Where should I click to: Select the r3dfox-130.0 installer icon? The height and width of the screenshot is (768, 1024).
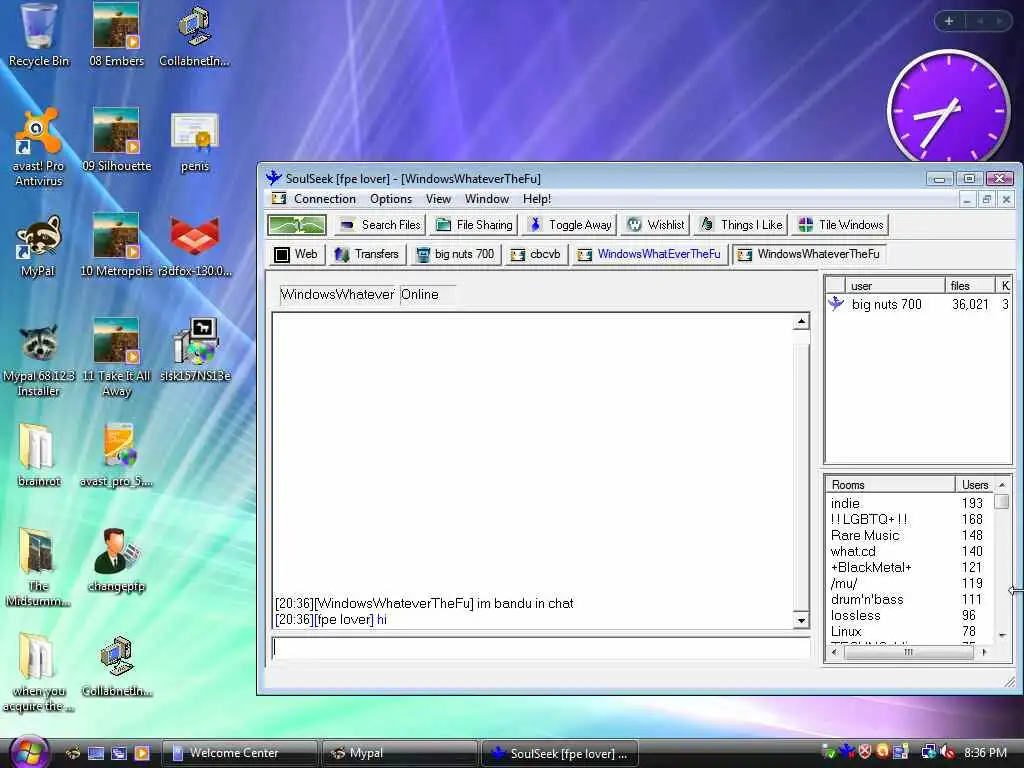(195, 246)
